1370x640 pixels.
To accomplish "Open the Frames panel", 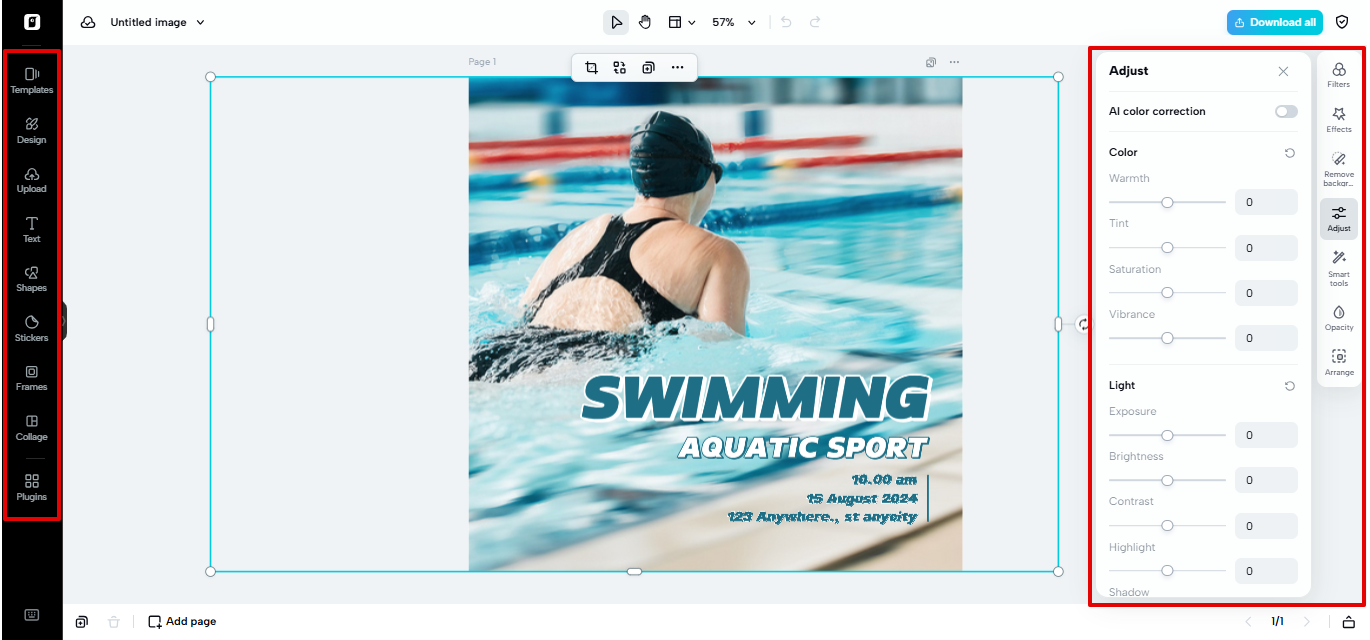I will [32, 378].
